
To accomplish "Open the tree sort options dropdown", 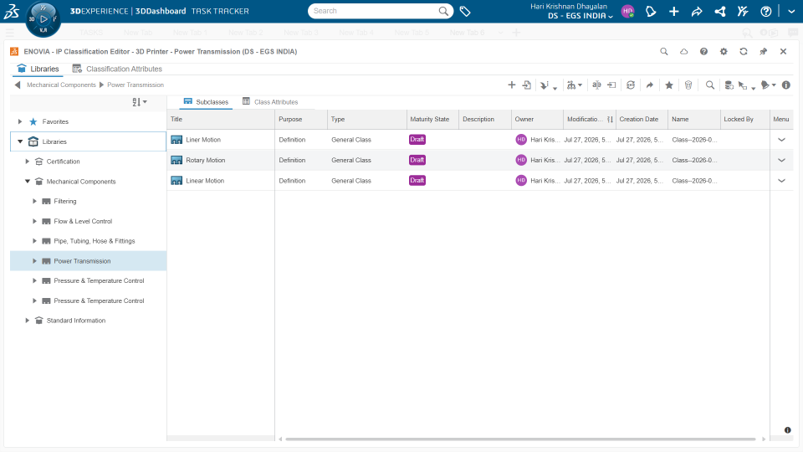I will tap(139, 102).
